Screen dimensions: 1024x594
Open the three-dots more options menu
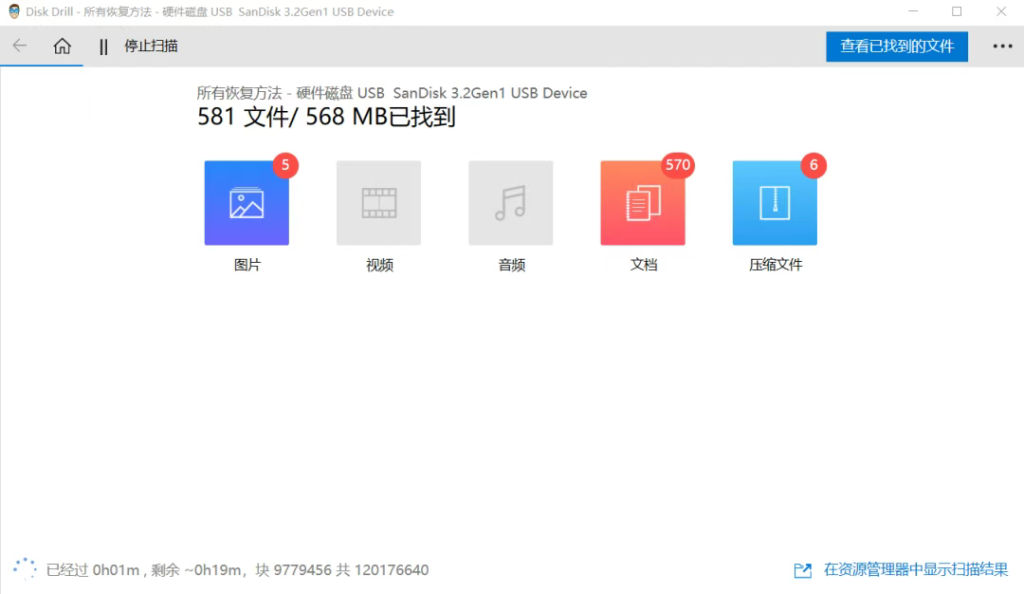pos(1002,46)
